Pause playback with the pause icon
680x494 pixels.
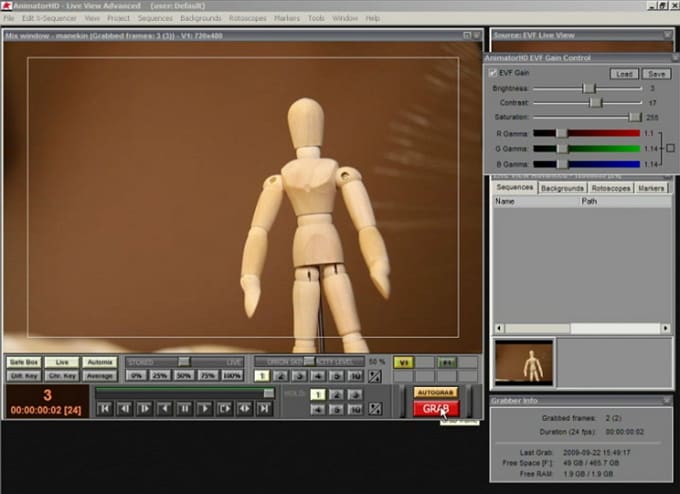click(x=184, y=409)
